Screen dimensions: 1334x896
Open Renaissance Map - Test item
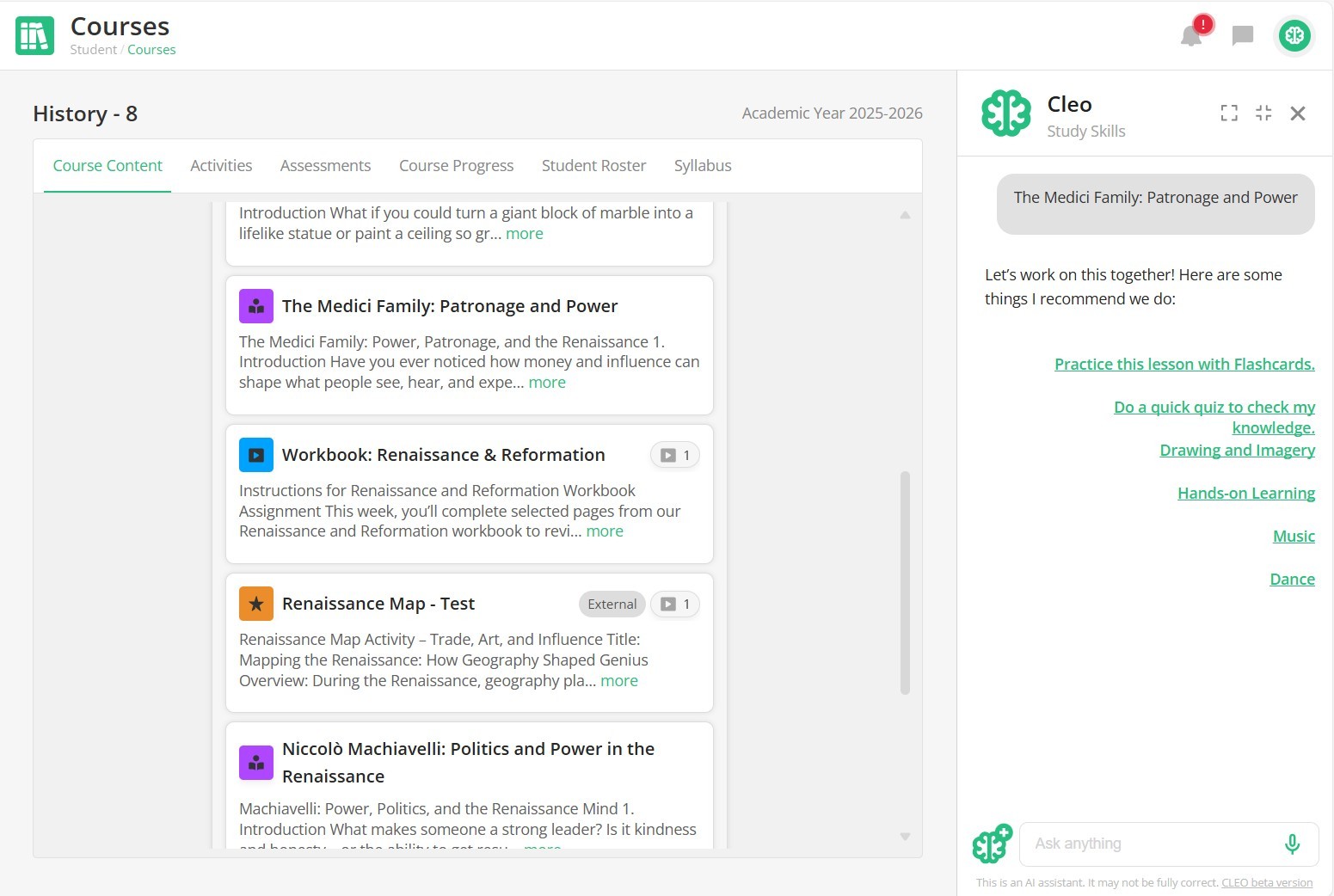coord(378,604)
